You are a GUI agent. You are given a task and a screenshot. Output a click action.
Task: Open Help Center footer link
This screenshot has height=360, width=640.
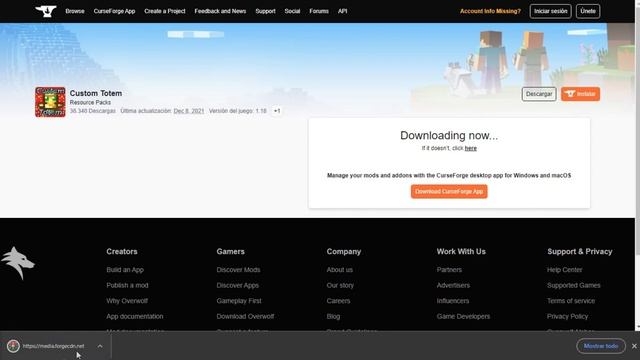[x=564, y=270]
